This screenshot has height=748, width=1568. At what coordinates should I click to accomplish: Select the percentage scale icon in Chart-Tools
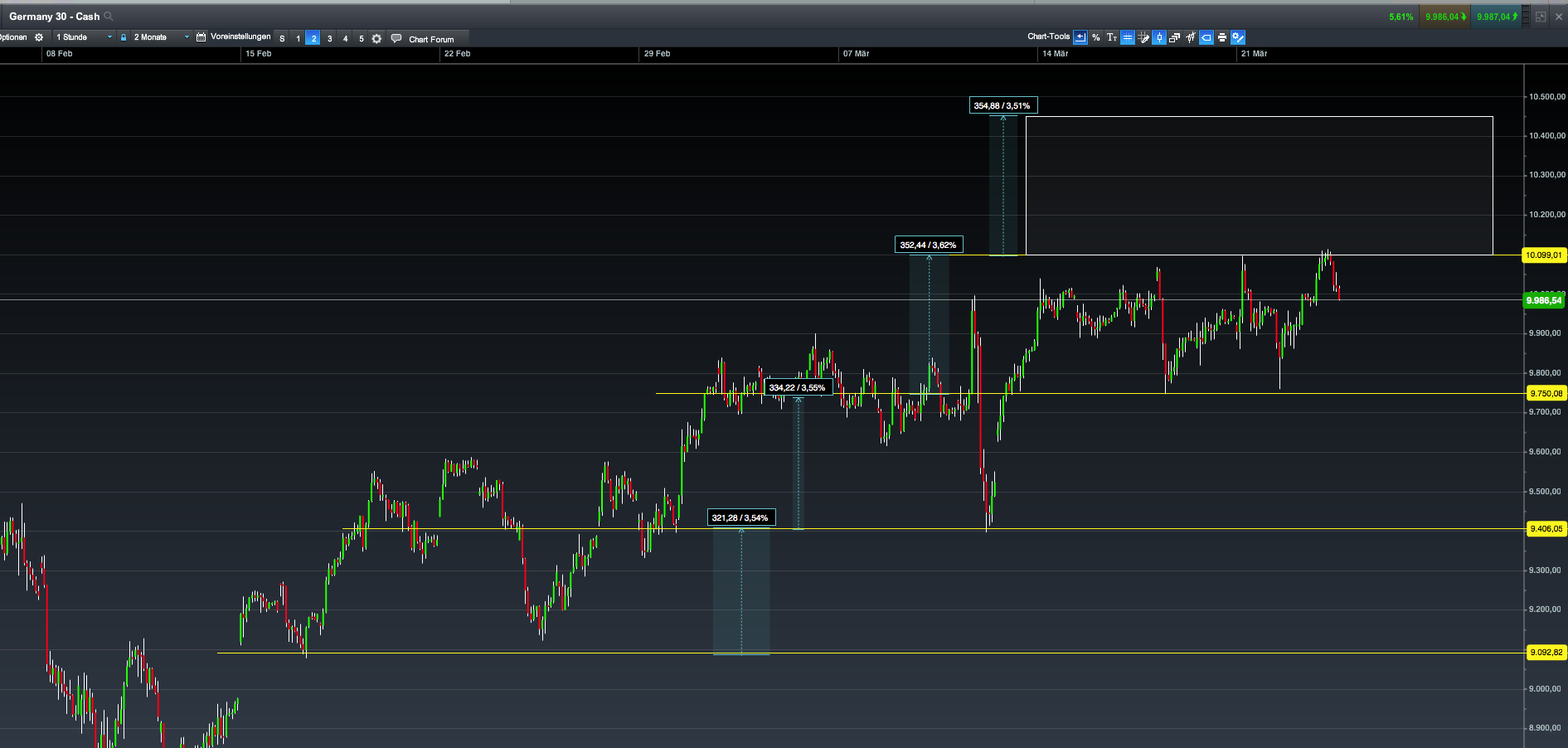click(1096, 37)
